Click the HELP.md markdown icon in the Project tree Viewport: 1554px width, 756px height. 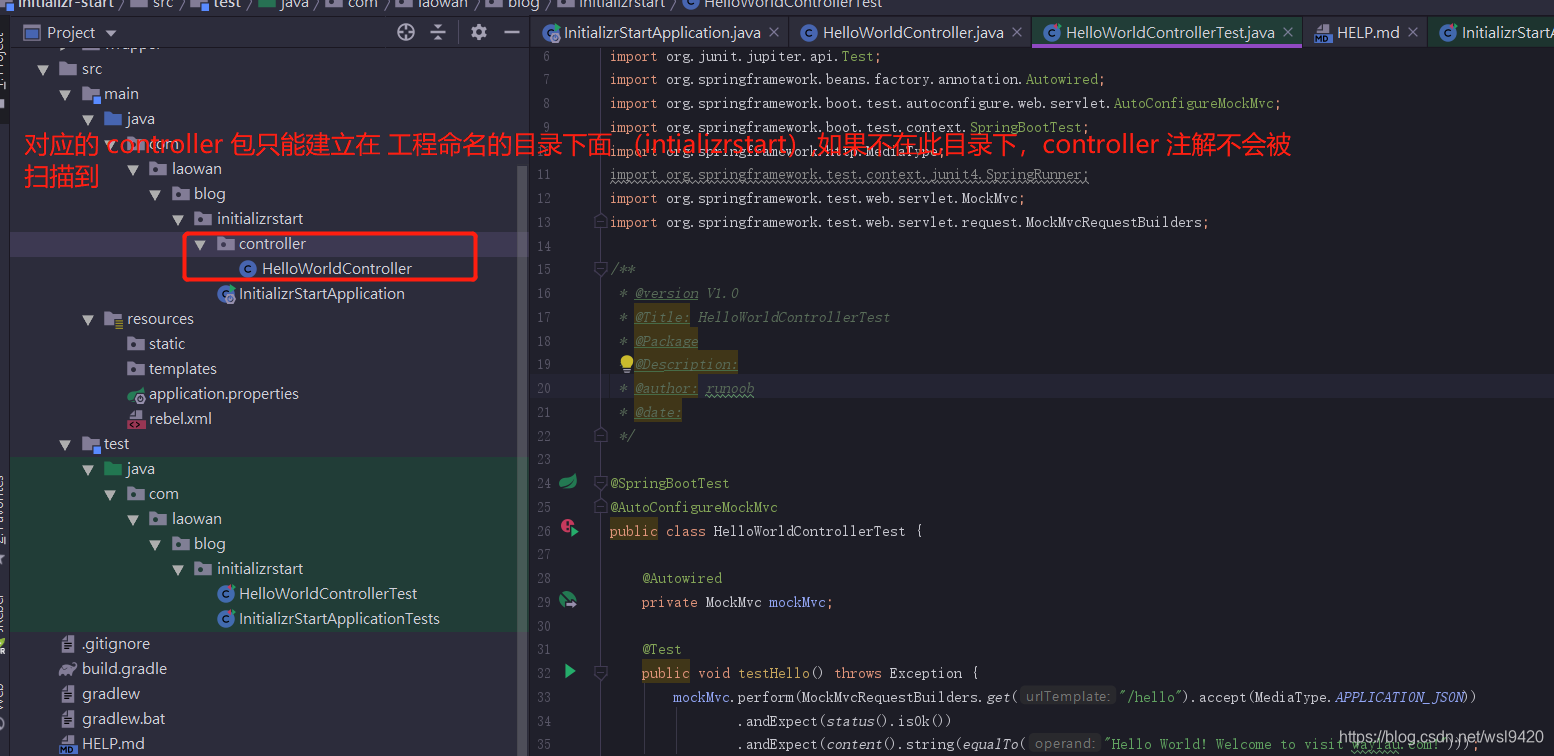[69, 744]
